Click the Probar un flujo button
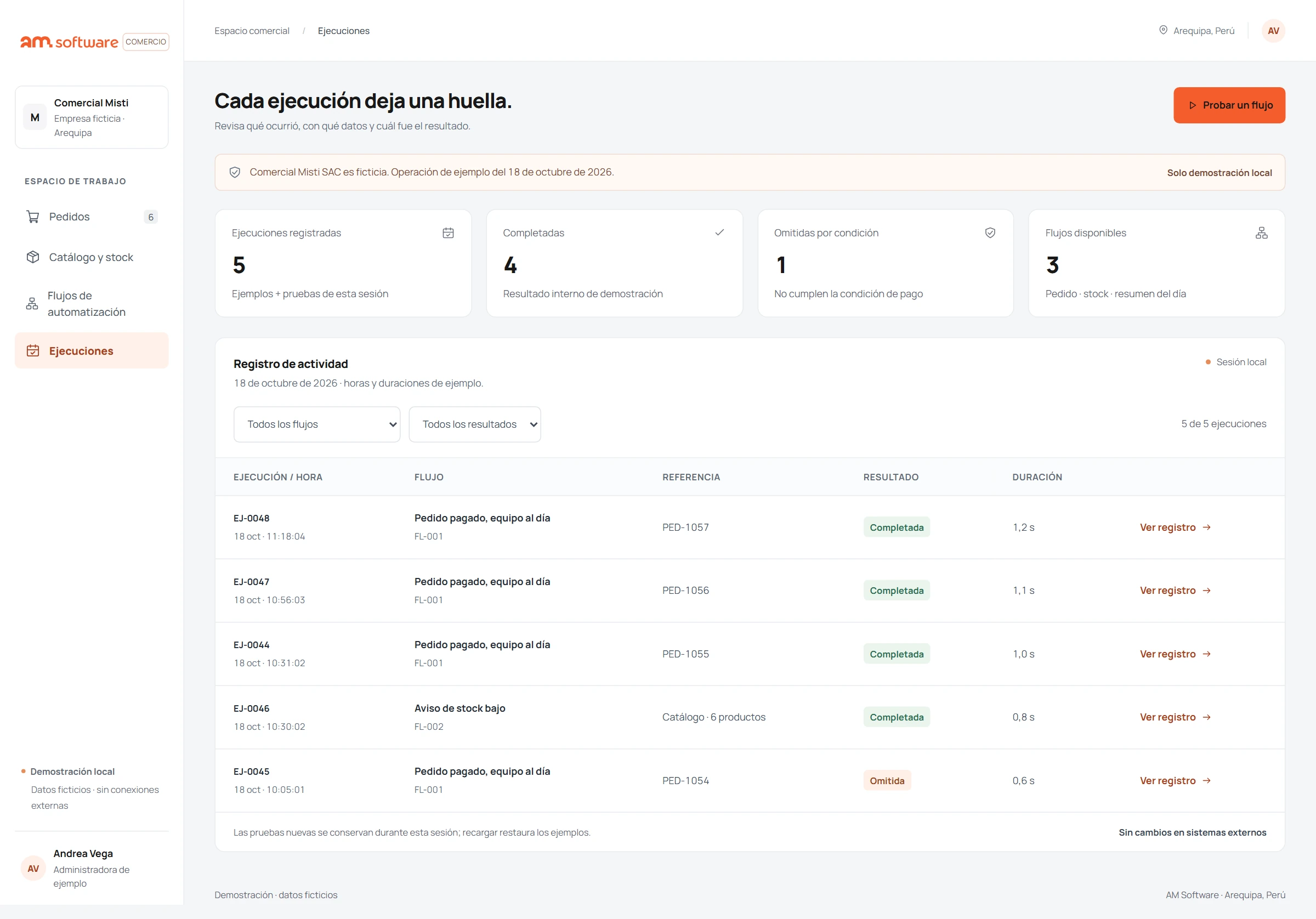Screen dimensions: 1316x919 pos(1229,105)
